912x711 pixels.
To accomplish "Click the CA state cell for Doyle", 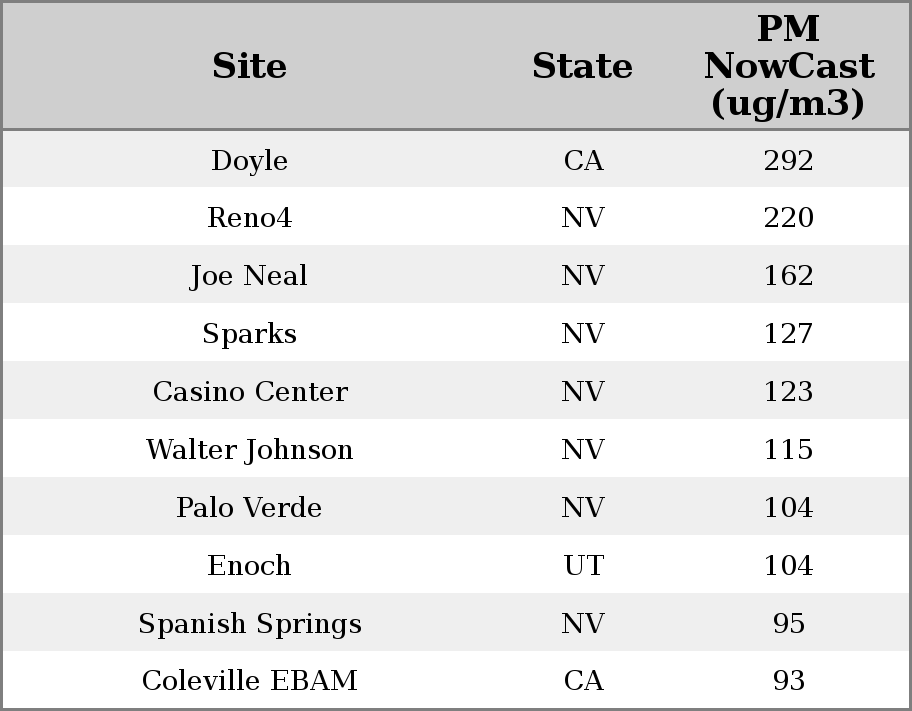I will pyautogui.click(x=583, y=161).
